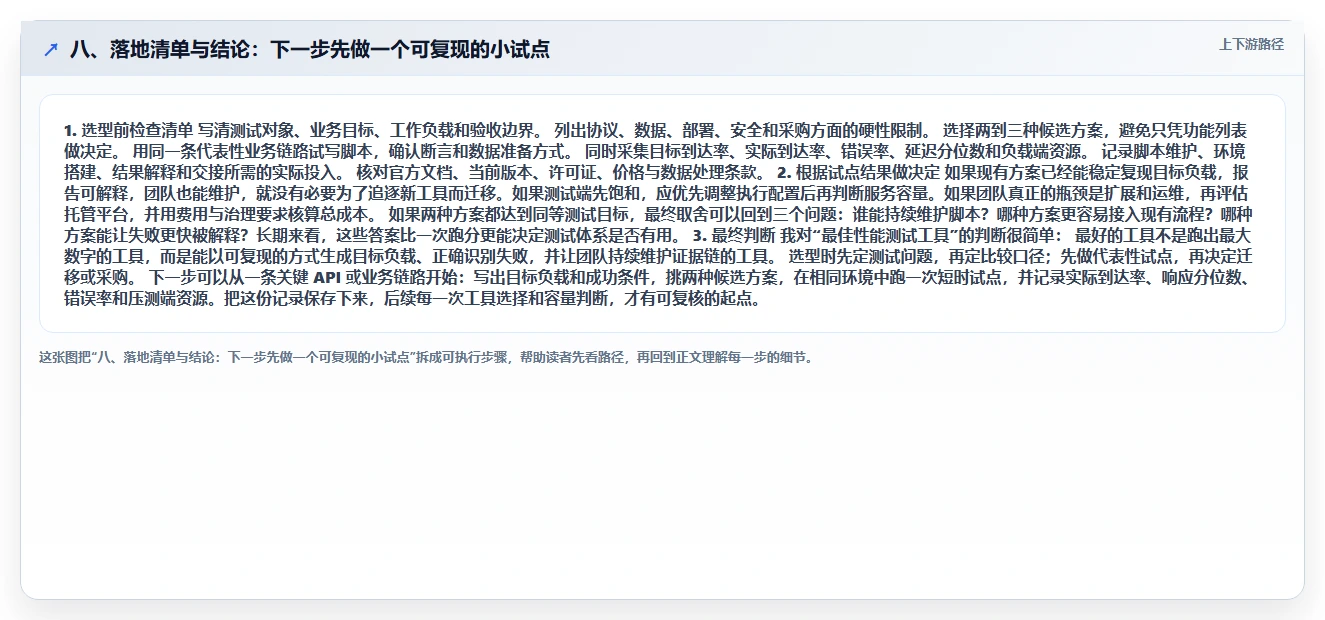Screen dimensions: 1325x620
Task: Click the arrow icon beside the section heading
Action: tap(51, 50)
